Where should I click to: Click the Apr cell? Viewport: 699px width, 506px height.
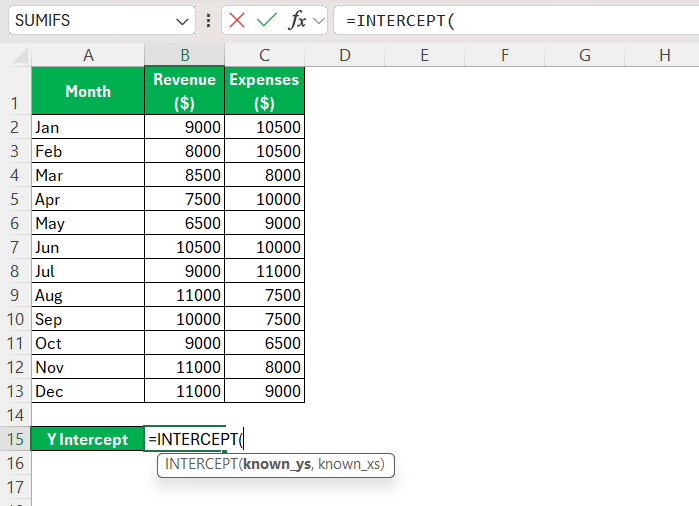click(x=88, y=199)
